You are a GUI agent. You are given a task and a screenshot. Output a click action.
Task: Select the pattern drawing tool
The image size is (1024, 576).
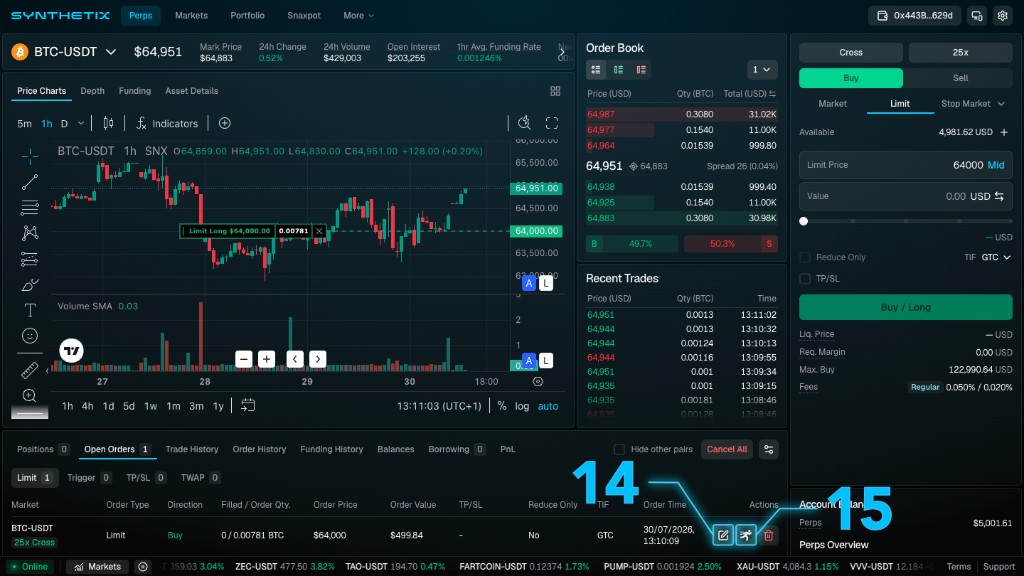[29, 233]
